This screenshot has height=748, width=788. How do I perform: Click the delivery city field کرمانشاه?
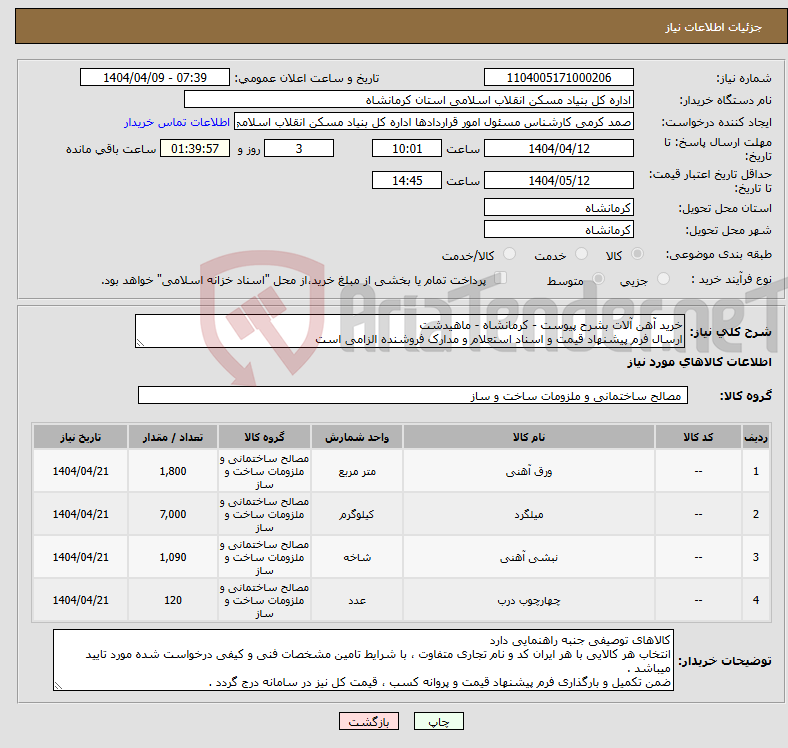point(558,229)
